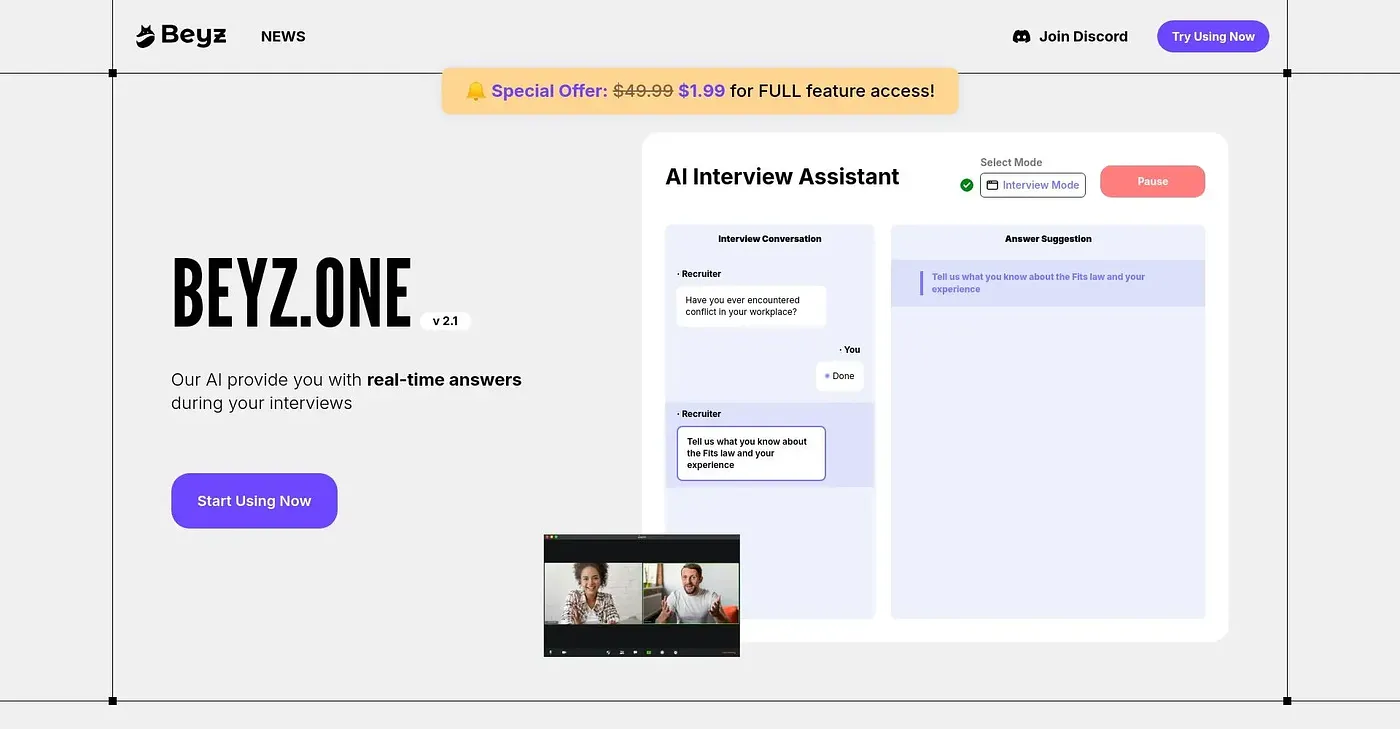The image size is (1400, 729).
Task: Click the BEYZ.ONE headline
Action: [x=292, y=293]
